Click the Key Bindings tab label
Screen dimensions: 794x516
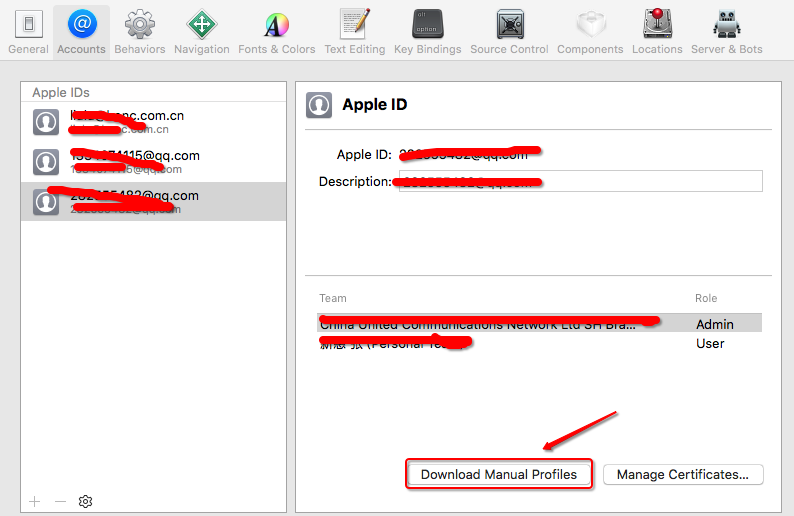428,49
